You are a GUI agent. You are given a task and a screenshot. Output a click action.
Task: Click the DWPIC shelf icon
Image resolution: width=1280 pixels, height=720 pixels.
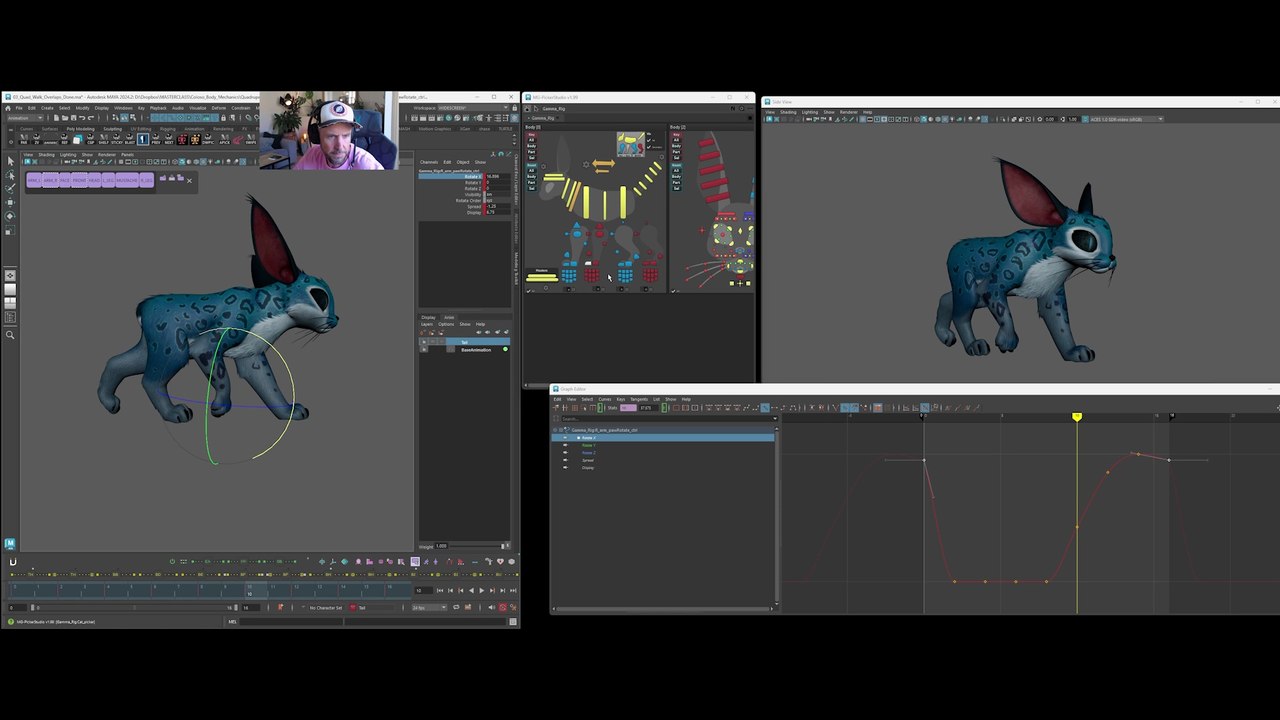coord(208,139)
